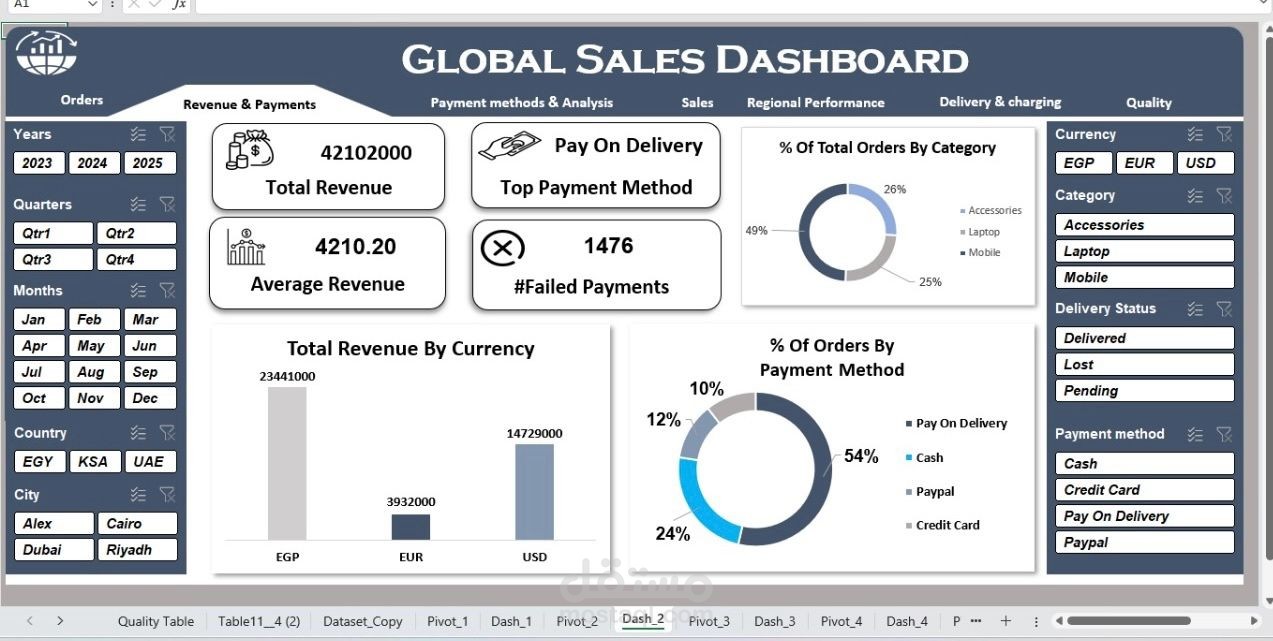Add a new sheet with plus icon

(x=1006, y=621)
